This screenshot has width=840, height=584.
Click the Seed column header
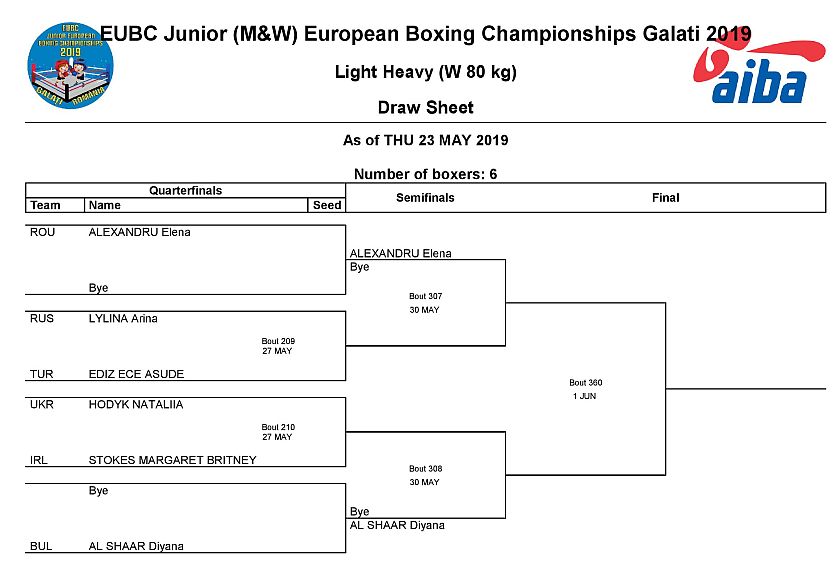[x=327, y=205]
